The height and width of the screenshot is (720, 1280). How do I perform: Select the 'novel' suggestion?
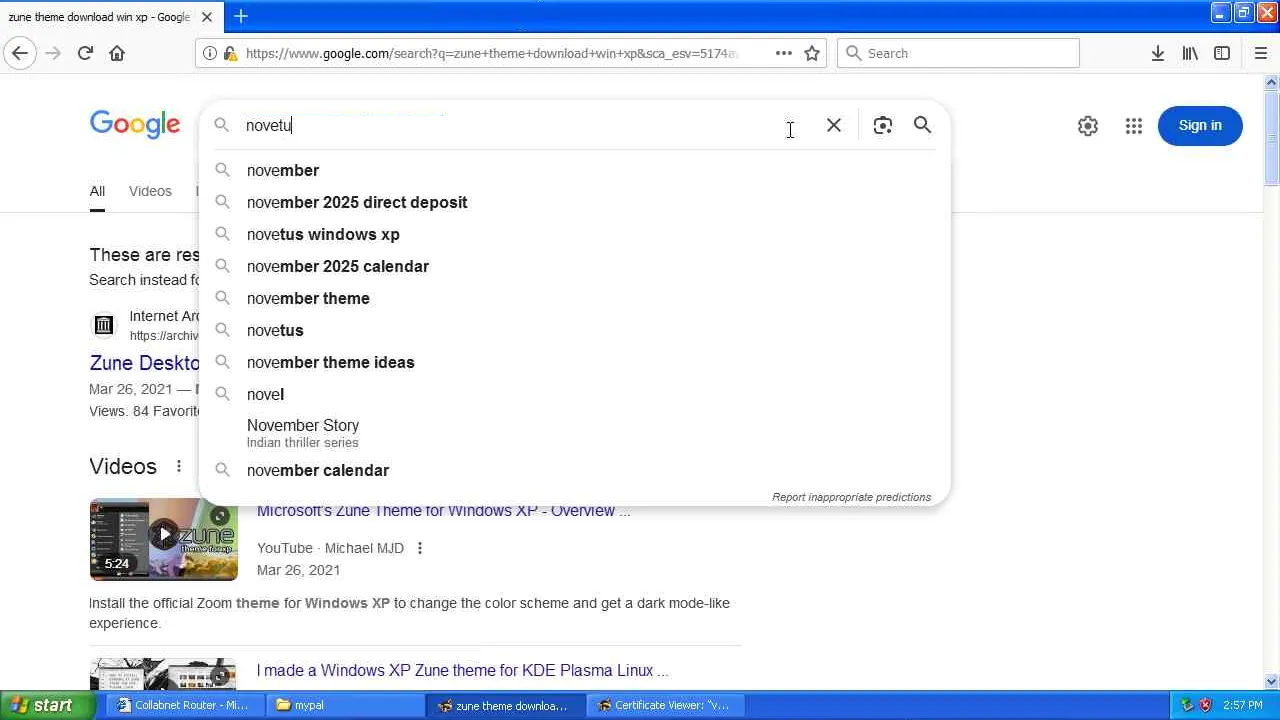(575, 394)
